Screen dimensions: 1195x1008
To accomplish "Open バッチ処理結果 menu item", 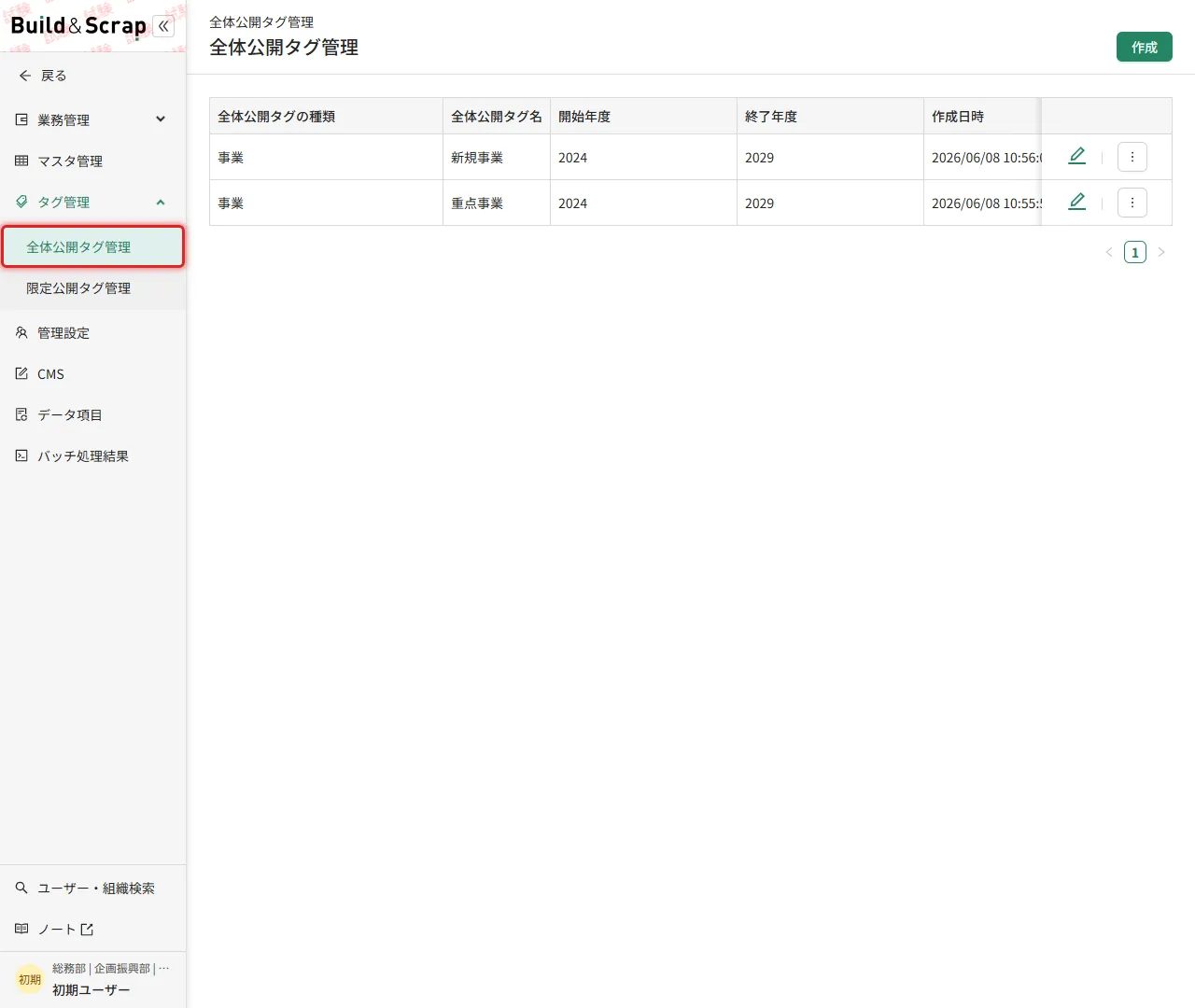I will (x=92, y=455).
